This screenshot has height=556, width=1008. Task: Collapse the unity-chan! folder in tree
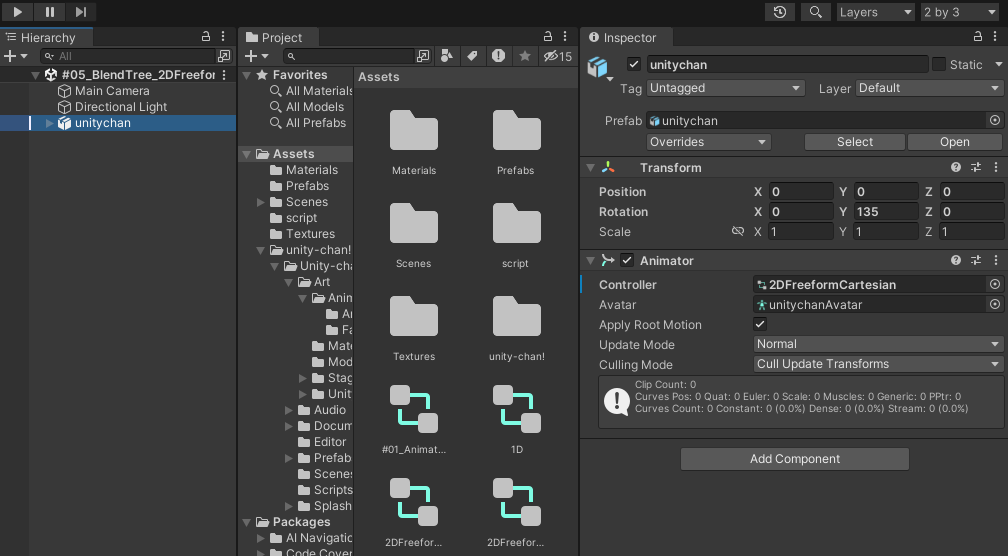[260, 250]
